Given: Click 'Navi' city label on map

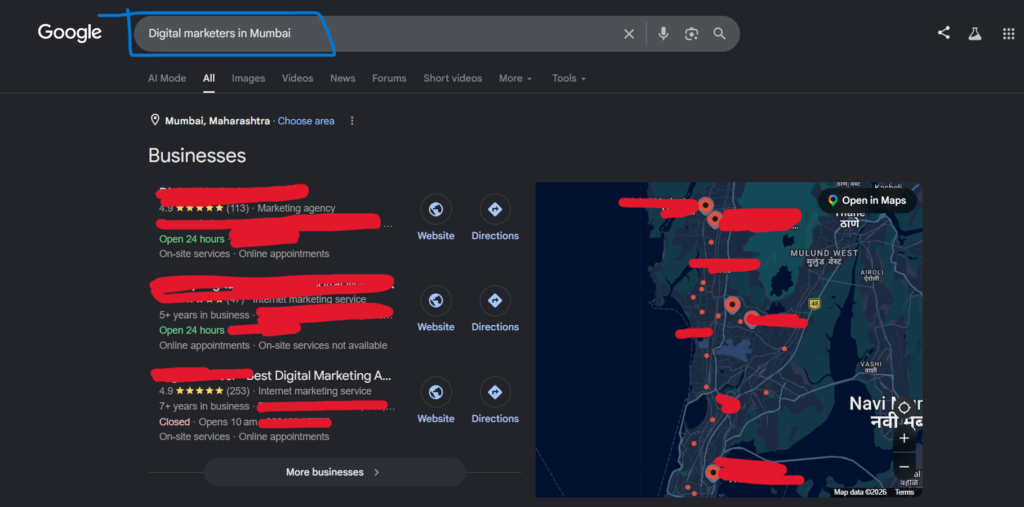Looking at the screenshot, I should (867, 403).
